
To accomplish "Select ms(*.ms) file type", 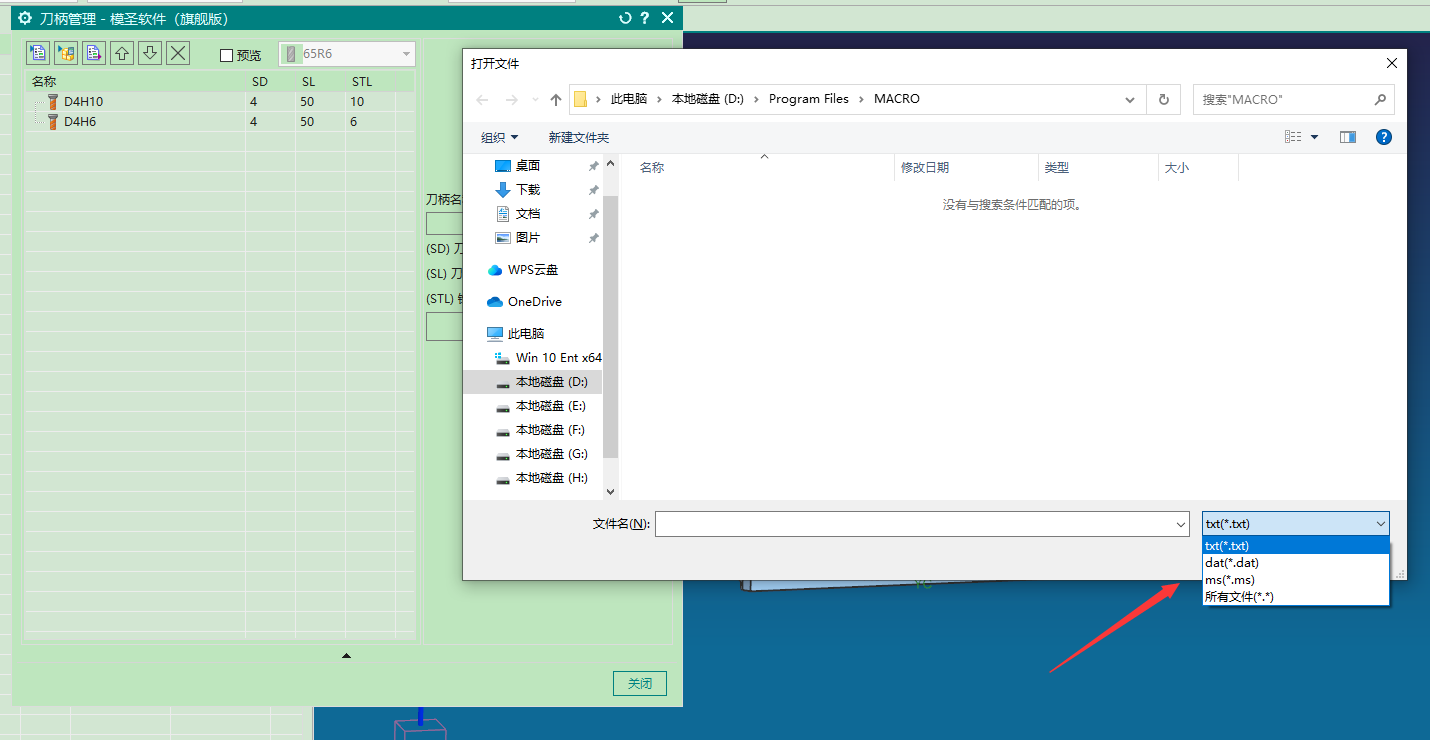I will [1296, 579].
